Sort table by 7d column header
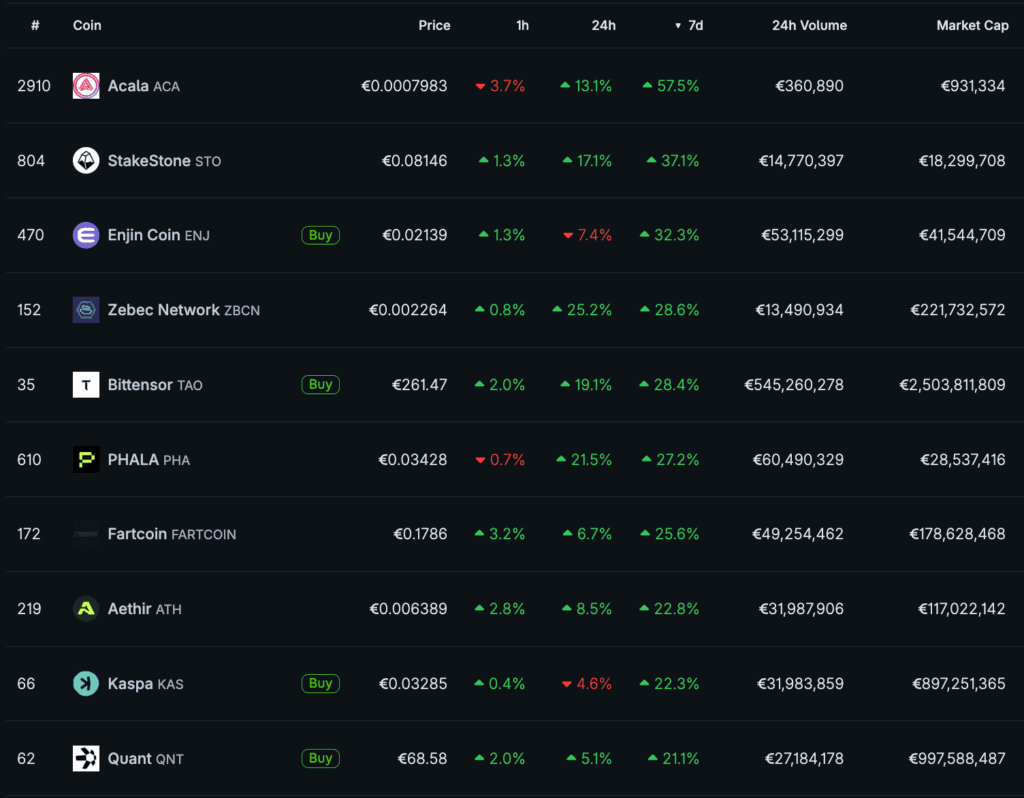 pos(694,25)
